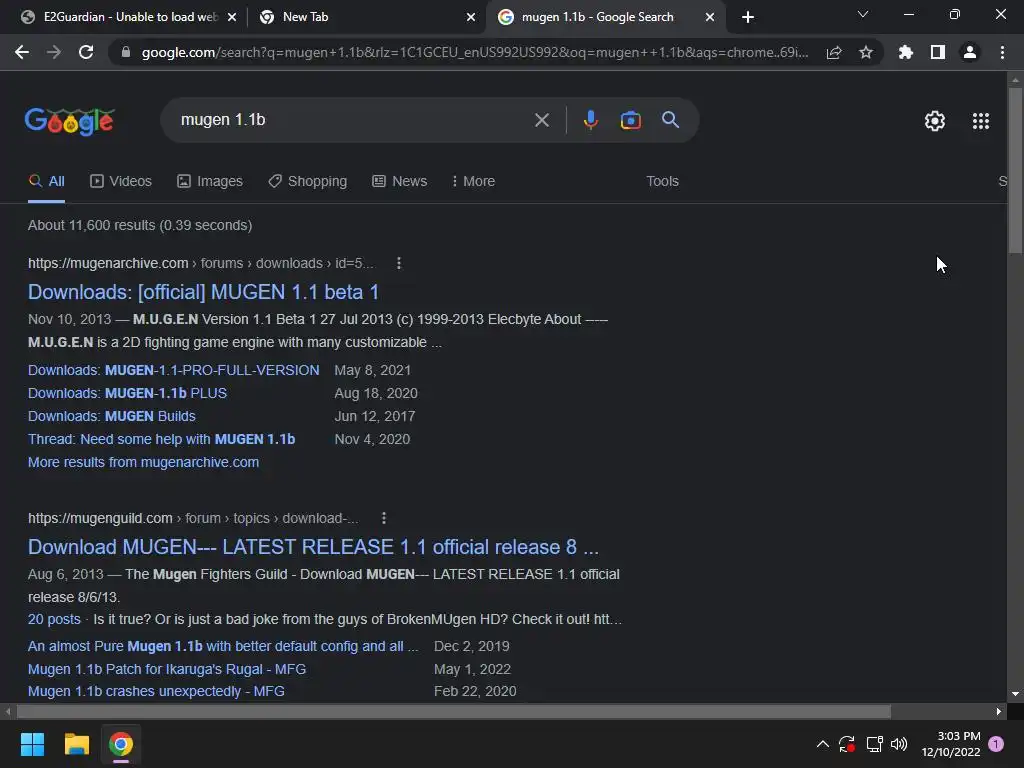Expand the More search filters

[473, 182]
